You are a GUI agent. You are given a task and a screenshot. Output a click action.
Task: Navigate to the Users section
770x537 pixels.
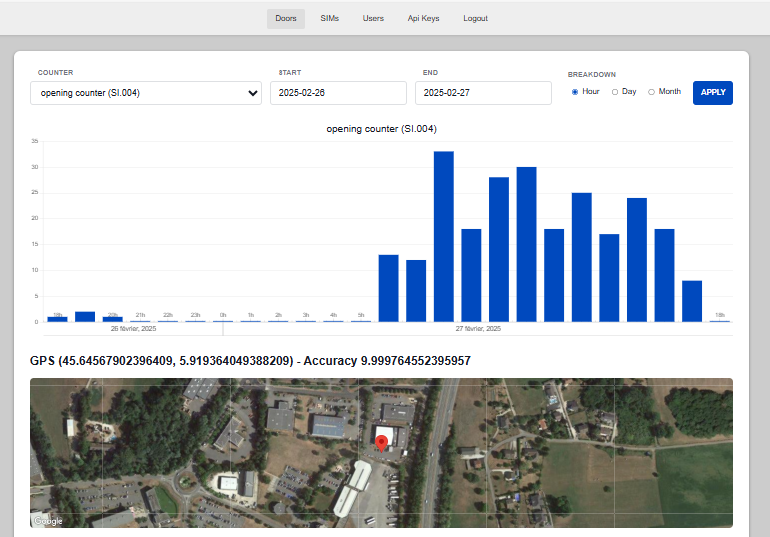[x=373, y=18]
